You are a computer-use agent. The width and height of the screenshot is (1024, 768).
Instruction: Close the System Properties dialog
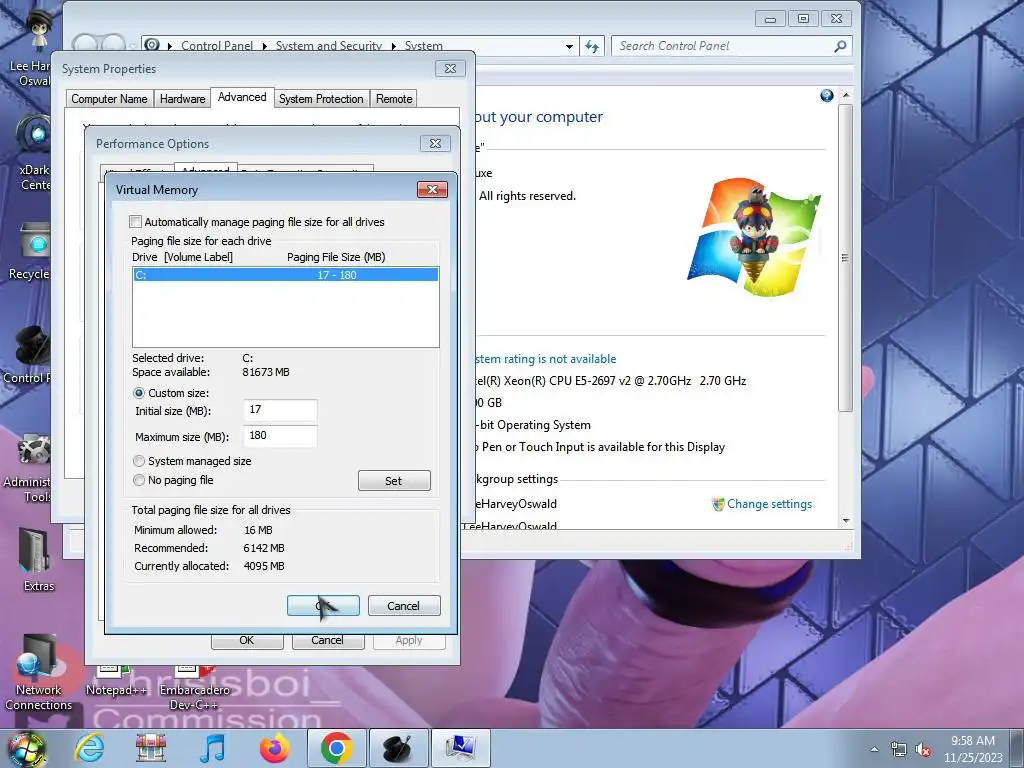click(x=451, y=69)
